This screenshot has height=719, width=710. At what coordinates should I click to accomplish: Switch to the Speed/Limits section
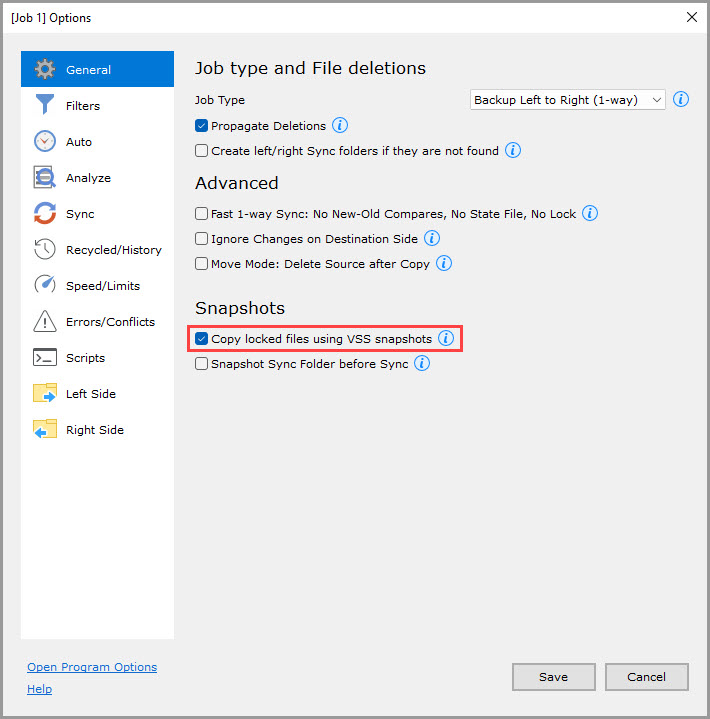[102, 286]
